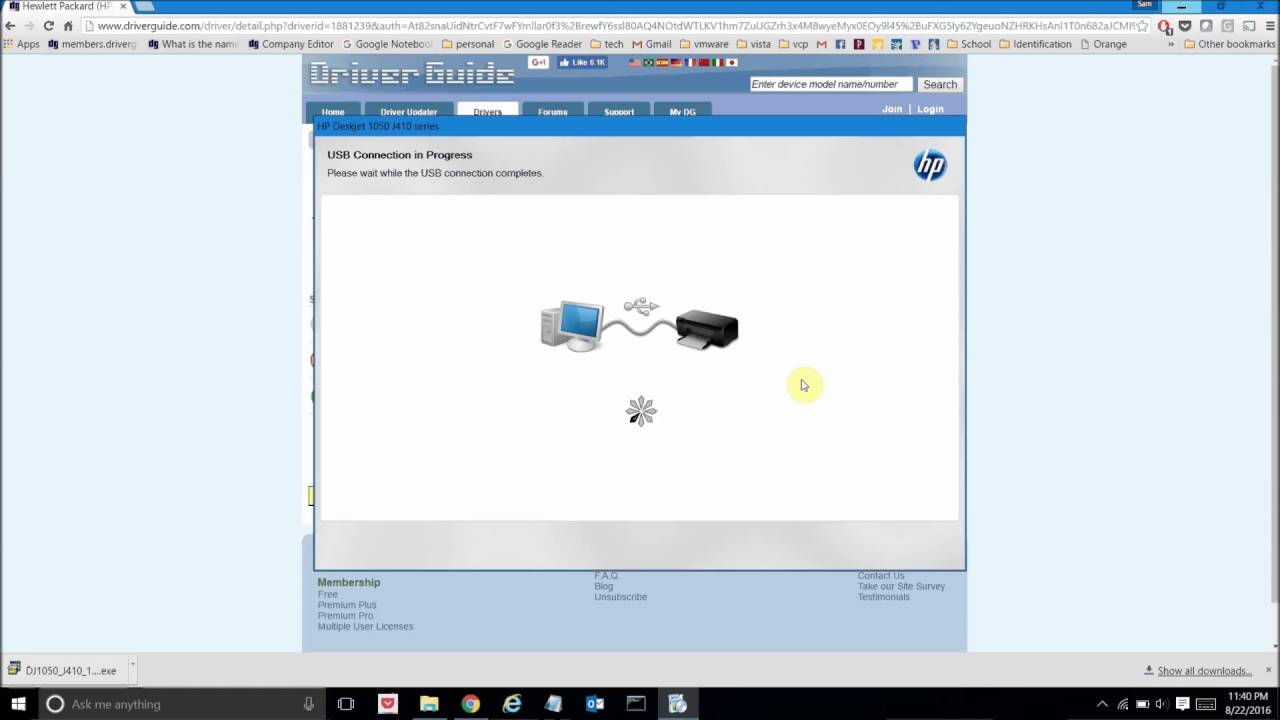Open the My DG tab

click(x=683, y=111)
